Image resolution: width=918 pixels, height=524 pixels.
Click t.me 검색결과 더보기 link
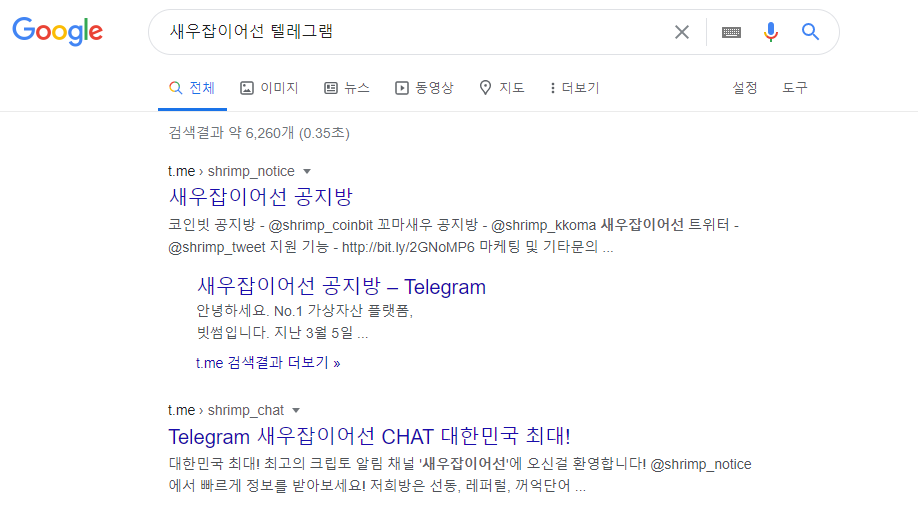pos(268,363)
